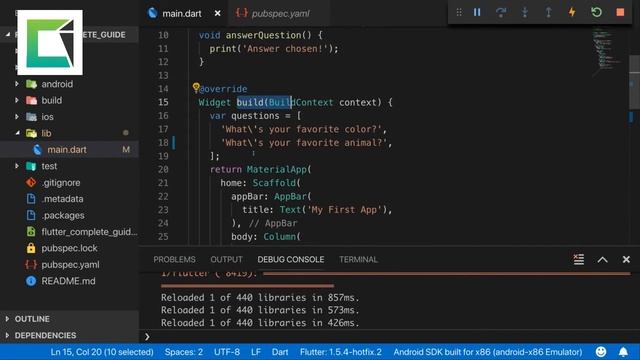Click the lightbulb quick-fix icon
Viewport: 640px width, 360px height.
coord(196,87)
